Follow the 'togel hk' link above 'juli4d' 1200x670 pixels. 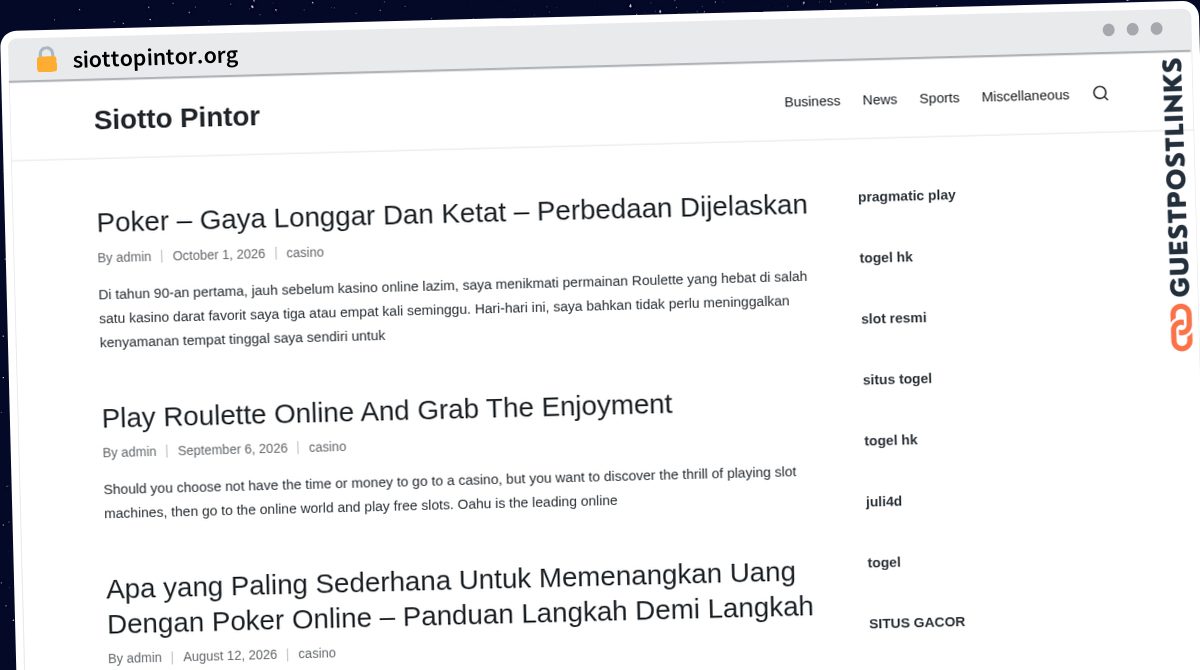coord(891,440)
